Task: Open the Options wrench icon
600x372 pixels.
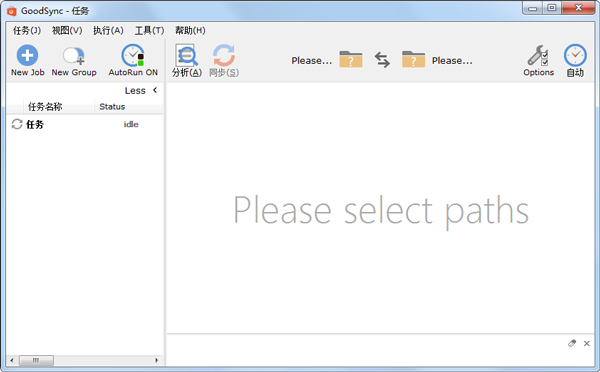Action: point(538,56)
